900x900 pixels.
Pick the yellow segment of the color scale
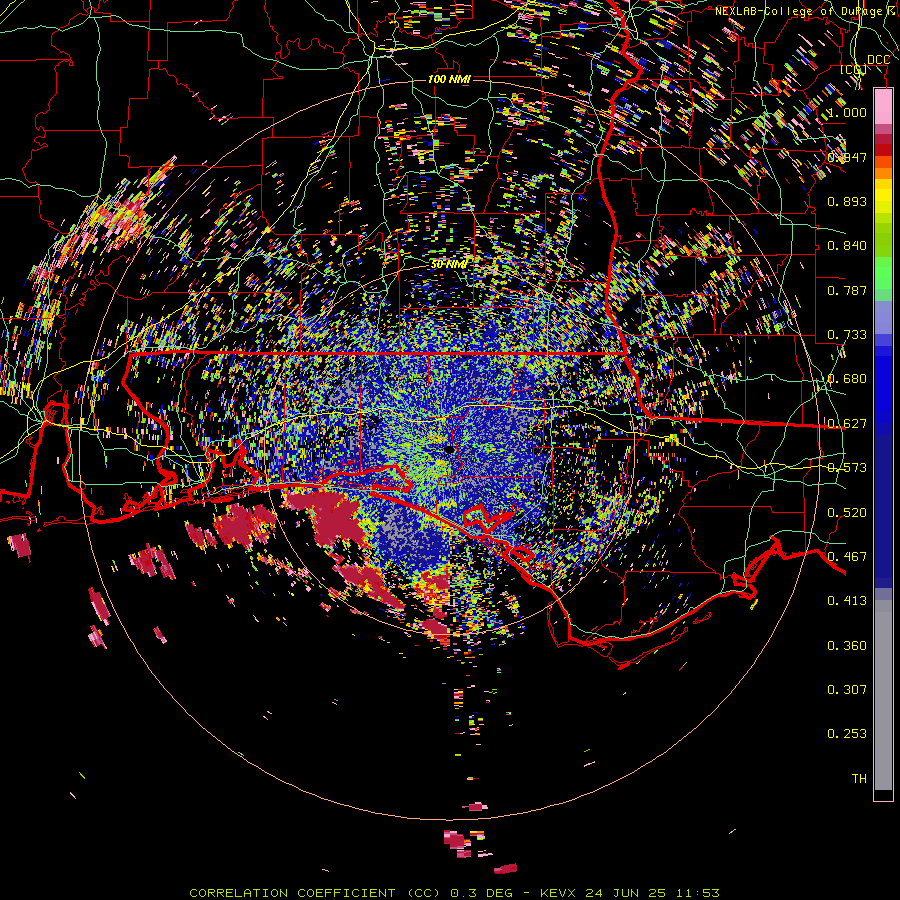[883, 196]
